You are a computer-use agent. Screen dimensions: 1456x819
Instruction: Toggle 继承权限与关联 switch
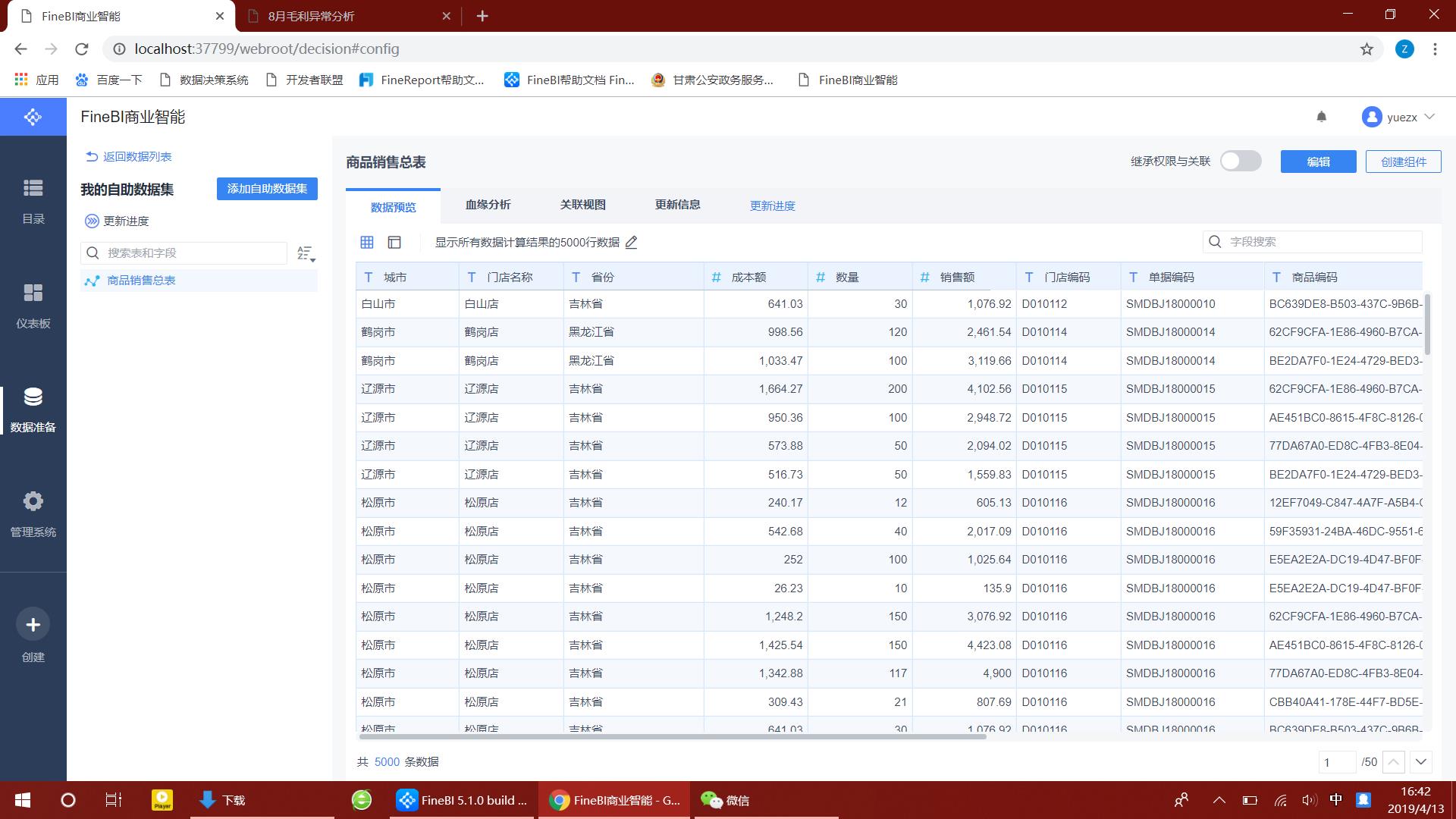click(x=1240, y=161)
